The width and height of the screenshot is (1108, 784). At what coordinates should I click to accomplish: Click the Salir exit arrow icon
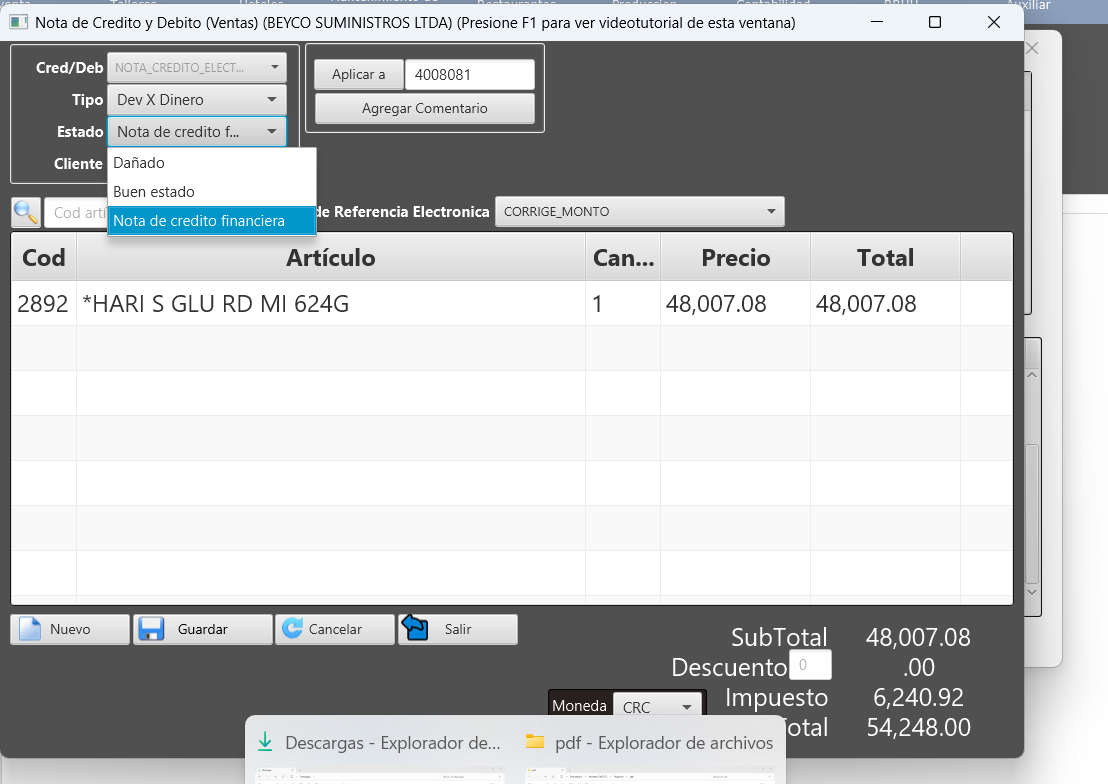(x=415, y=628)
